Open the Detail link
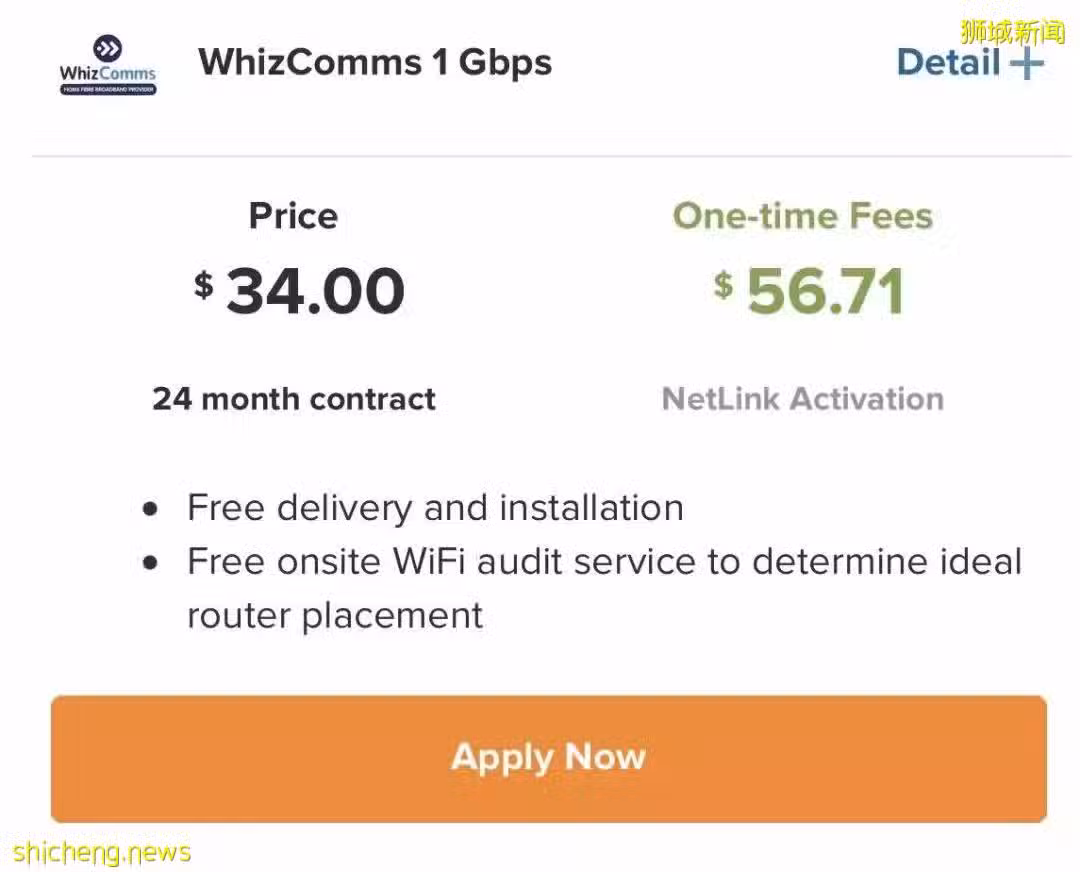The image size is (1080, 872). (948, 63)
